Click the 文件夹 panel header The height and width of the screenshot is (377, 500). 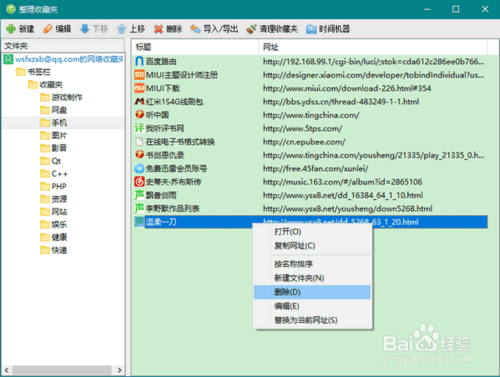[63, 46]
